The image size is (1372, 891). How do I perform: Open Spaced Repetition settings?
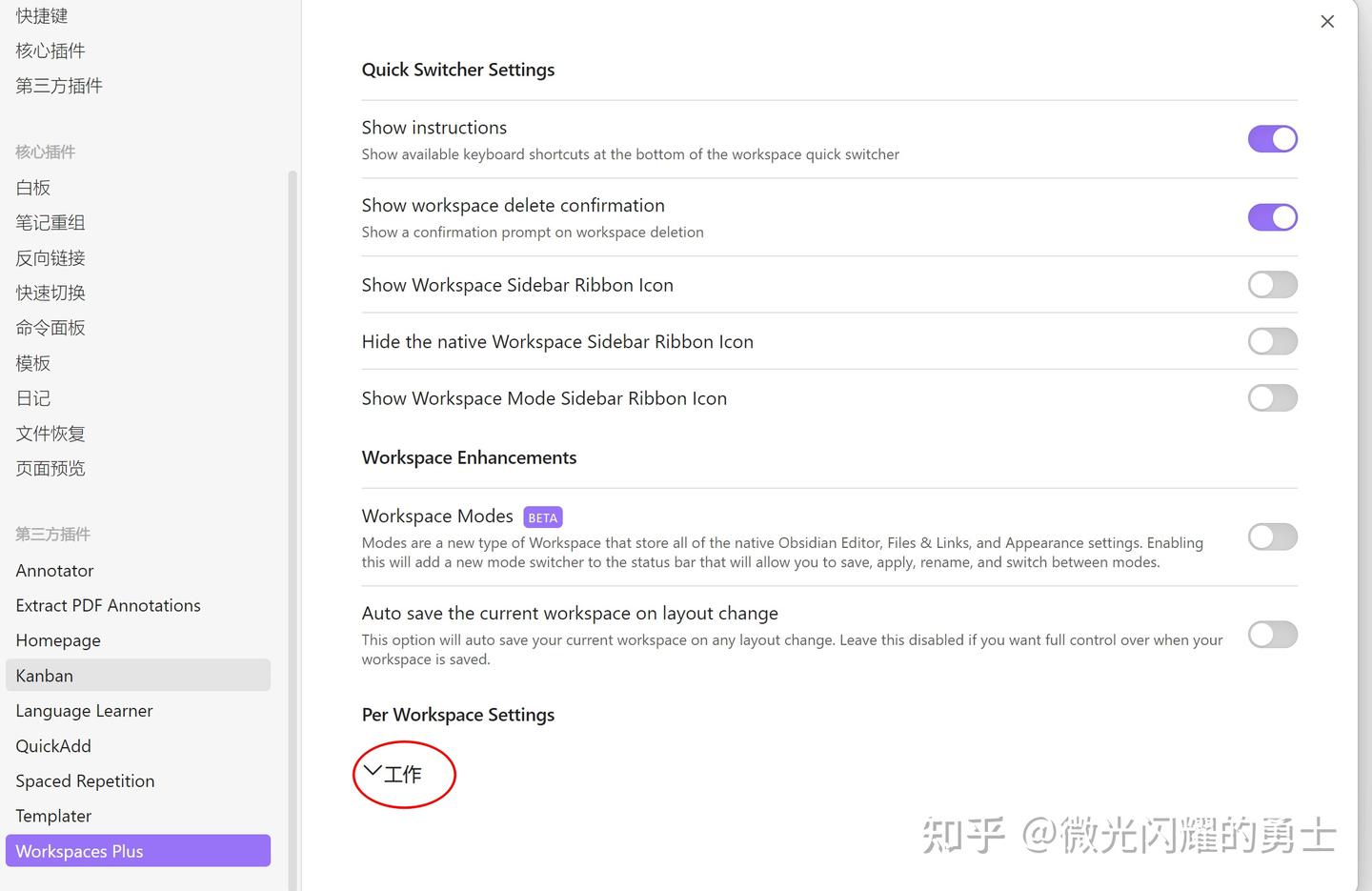pyautogui.click(x=85, y=780)
